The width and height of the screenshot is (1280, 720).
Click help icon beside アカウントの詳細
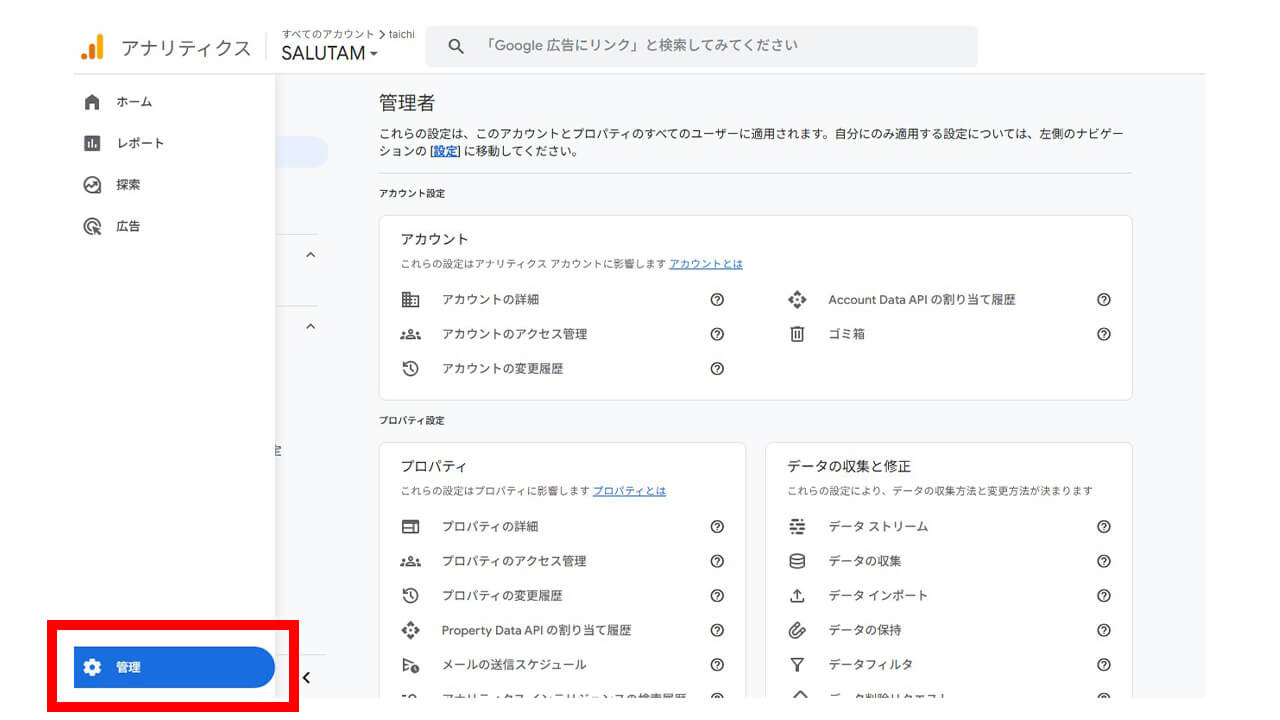click(717, 300)
